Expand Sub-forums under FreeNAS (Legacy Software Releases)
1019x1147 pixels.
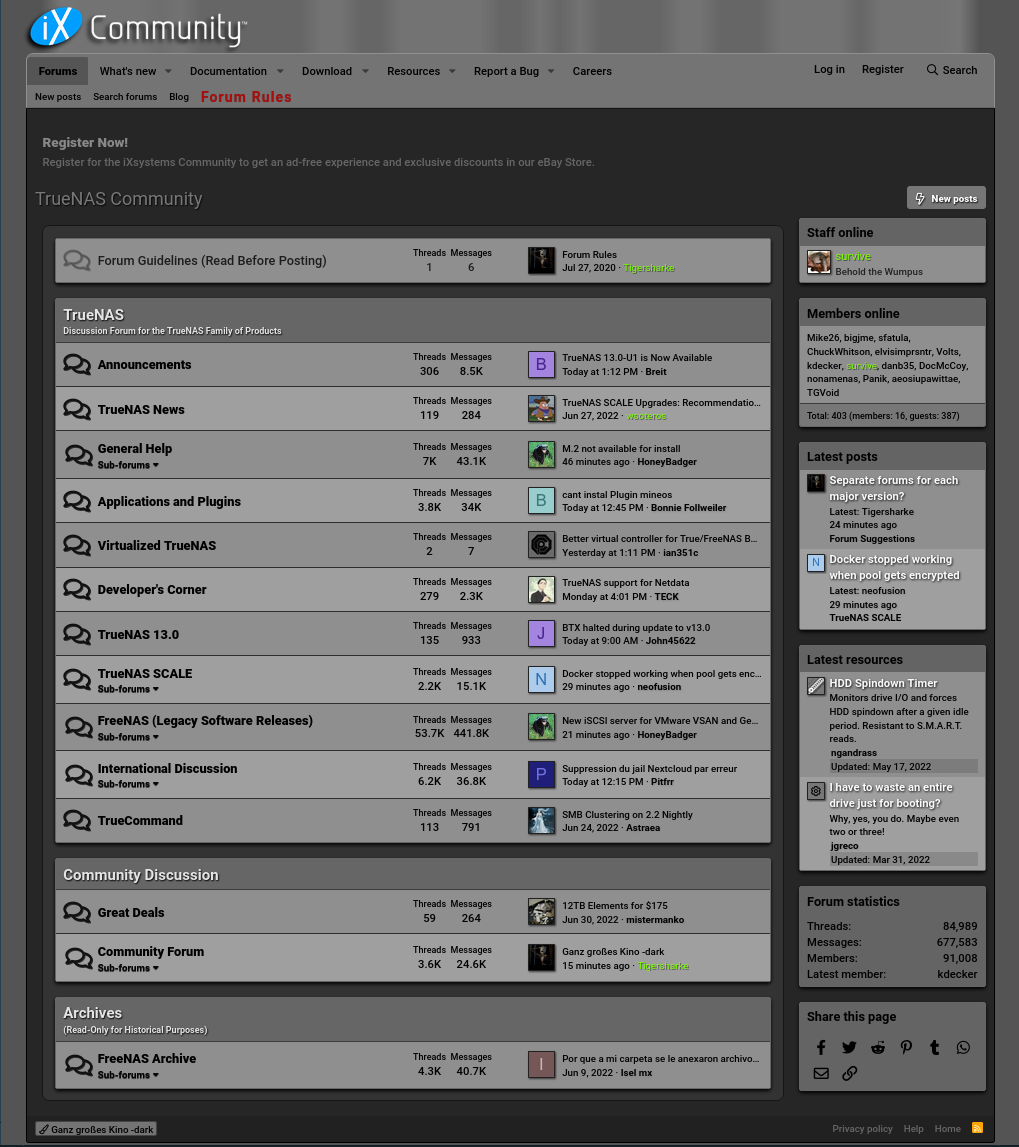tap(128, 737)
